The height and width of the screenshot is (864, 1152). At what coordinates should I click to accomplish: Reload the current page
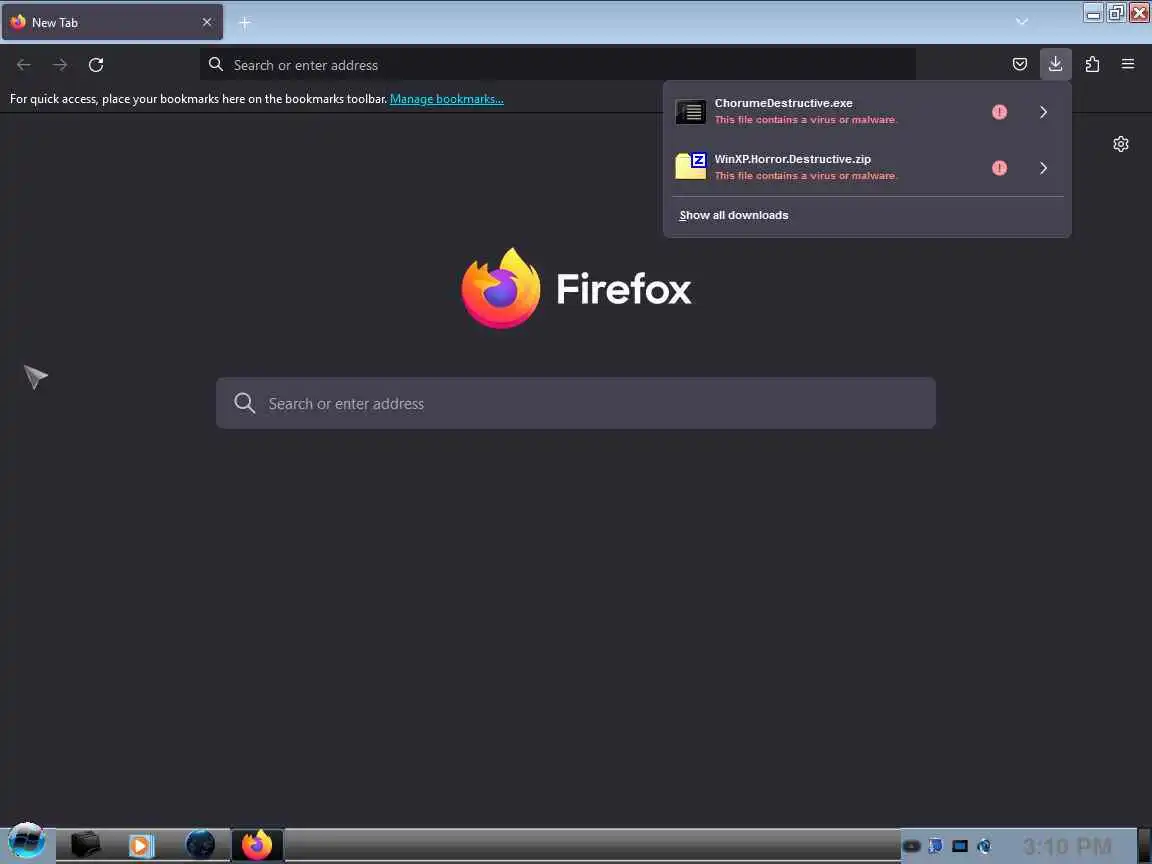(x=96, y=65)
